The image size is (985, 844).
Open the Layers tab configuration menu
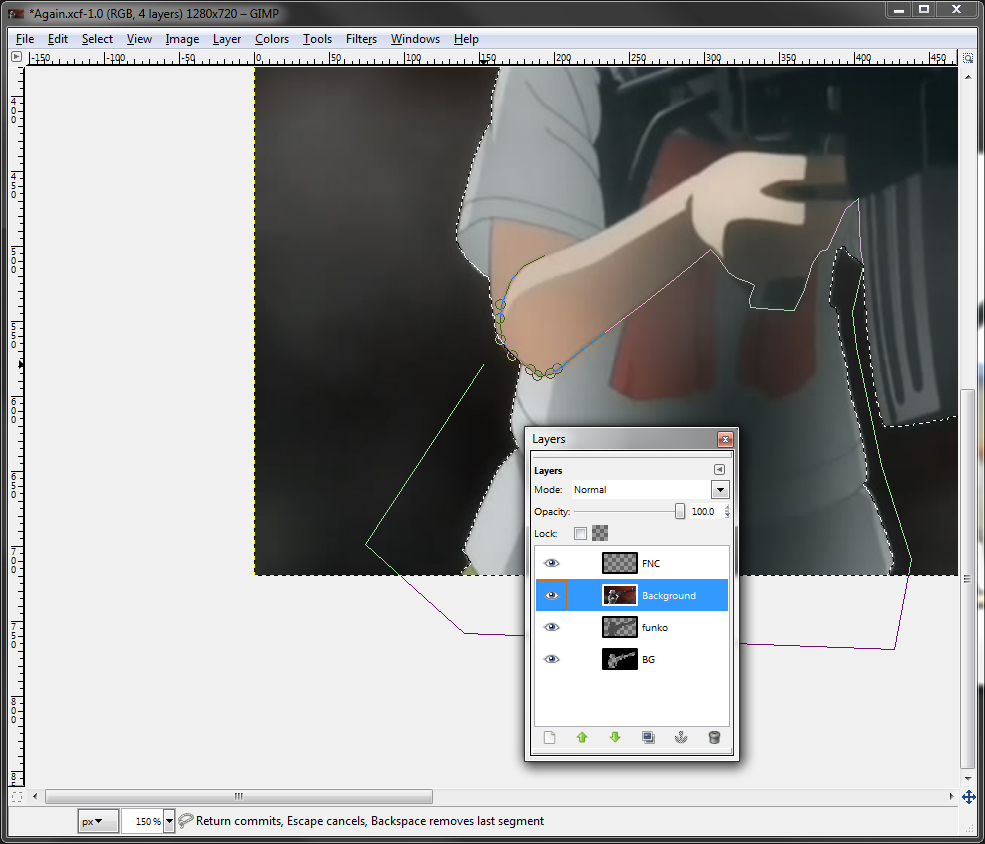coord(719,470)
